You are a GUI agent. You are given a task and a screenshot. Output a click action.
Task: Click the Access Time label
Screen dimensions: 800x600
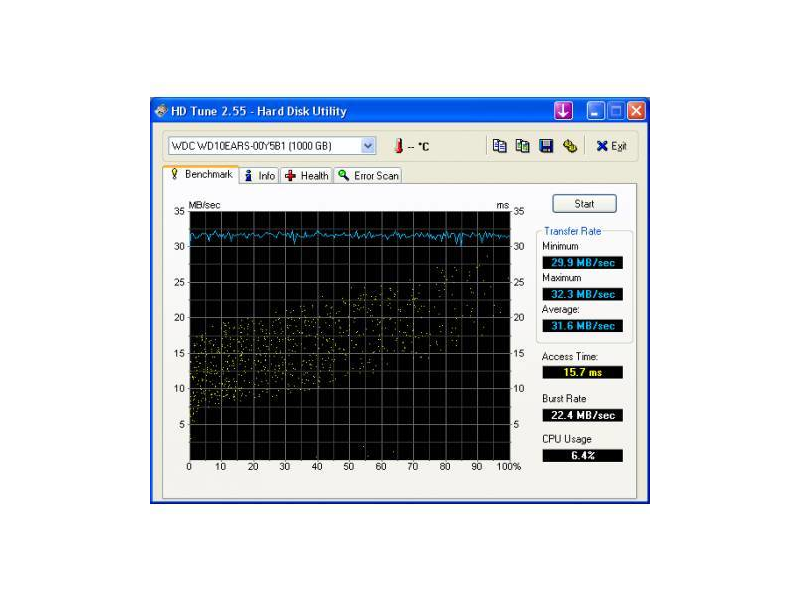[570, 357]
